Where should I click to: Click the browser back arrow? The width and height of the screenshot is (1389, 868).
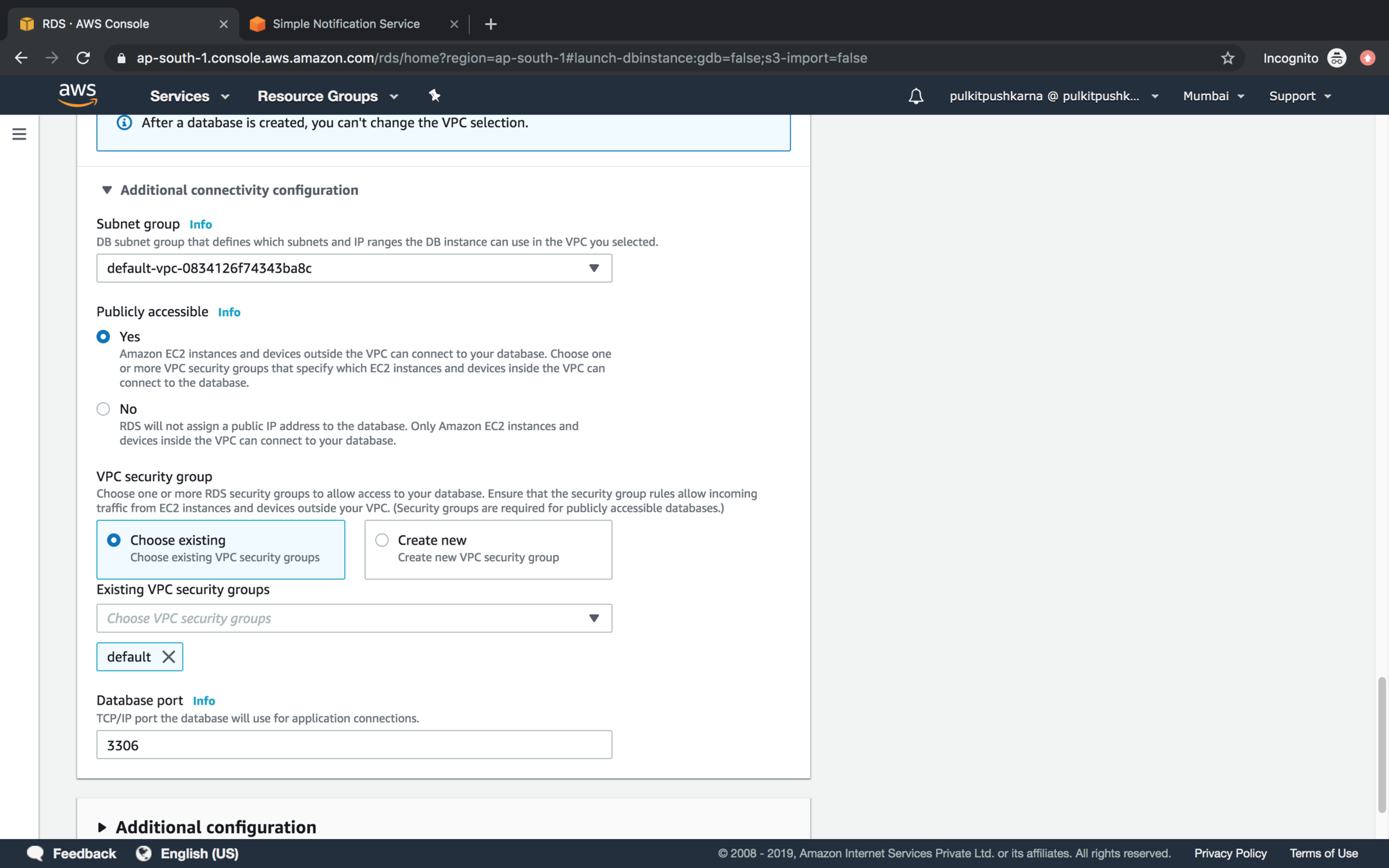[x=21, y=58]
